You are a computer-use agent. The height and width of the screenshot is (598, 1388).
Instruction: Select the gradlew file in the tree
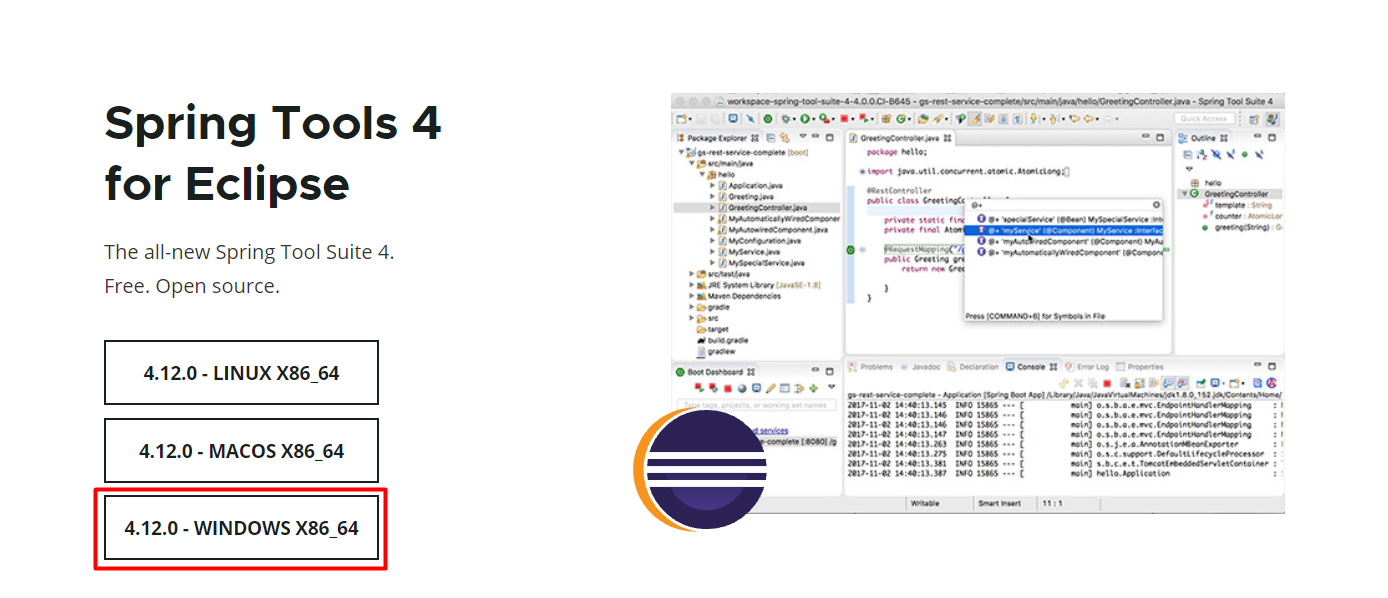(716, 351)
